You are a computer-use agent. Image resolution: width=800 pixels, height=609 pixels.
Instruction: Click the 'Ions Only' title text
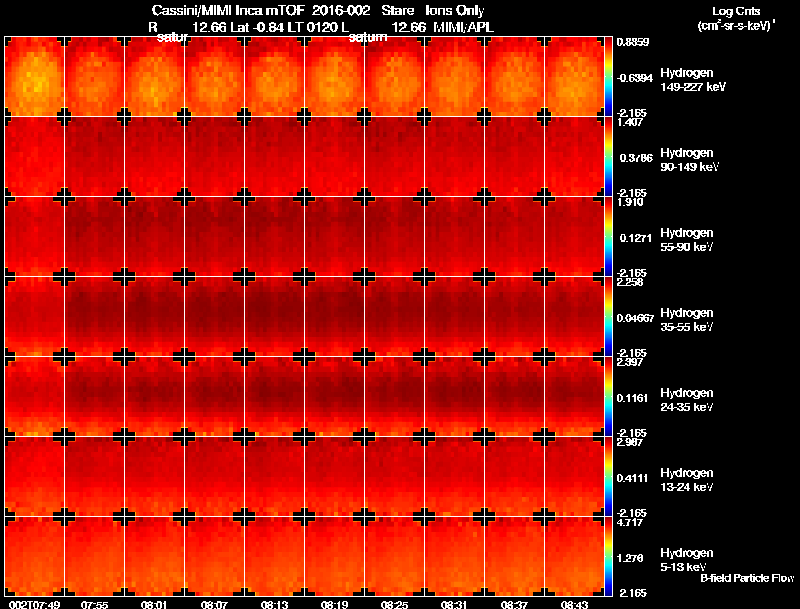[455, 11]
